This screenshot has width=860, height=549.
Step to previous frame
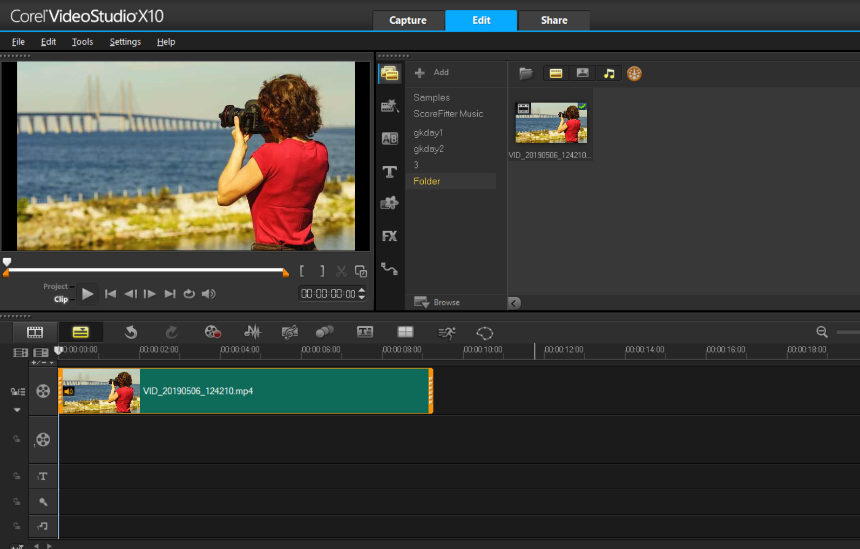[x=131, y=294]
